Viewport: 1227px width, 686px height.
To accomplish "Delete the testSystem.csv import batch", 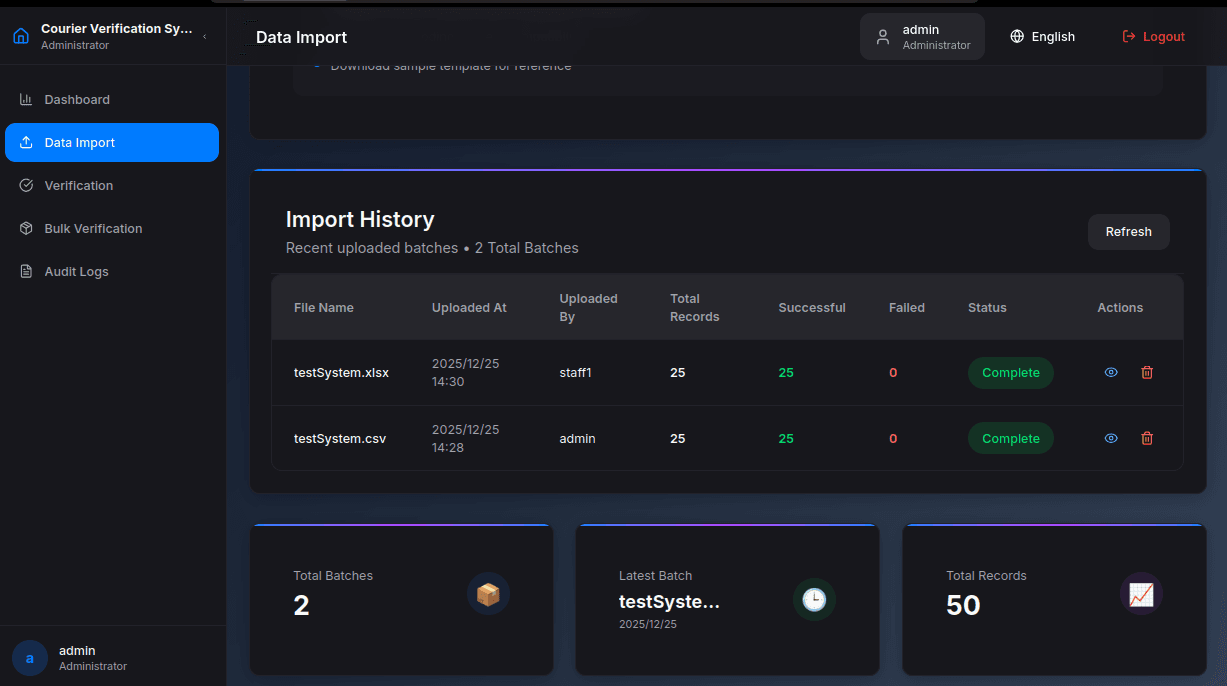I will tap(1147, 439).
